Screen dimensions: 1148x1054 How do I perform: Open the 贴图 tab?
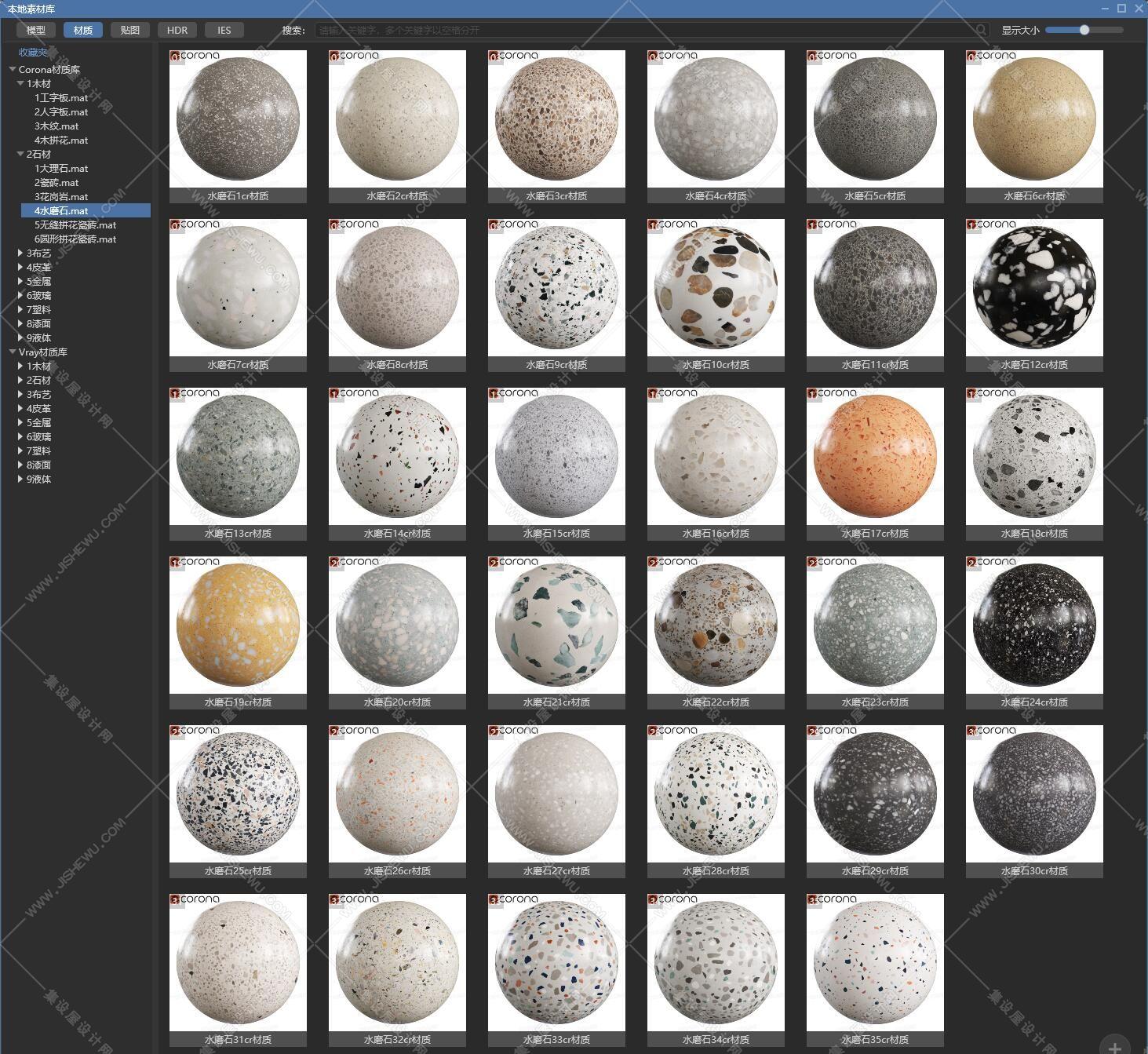point(130,30)
